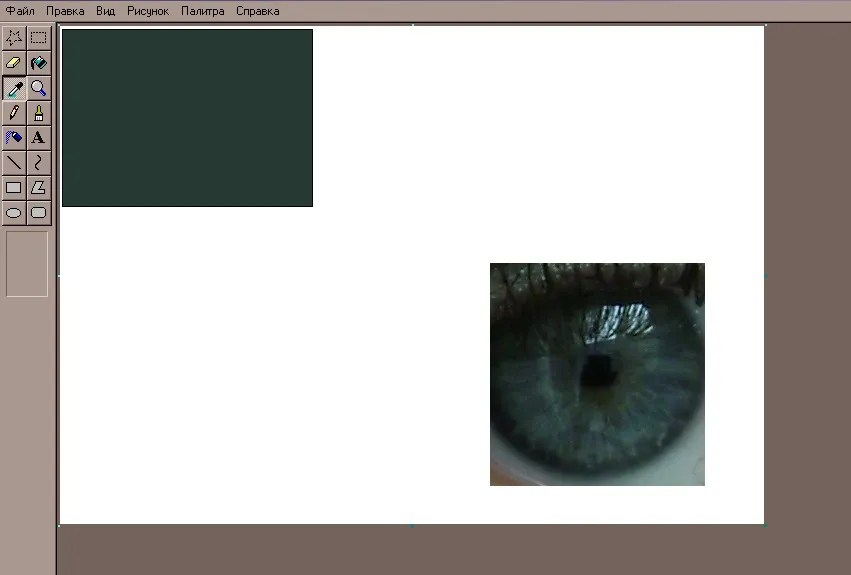
Task: Pick the Airbrush spray tool
Action: point(14,137)
